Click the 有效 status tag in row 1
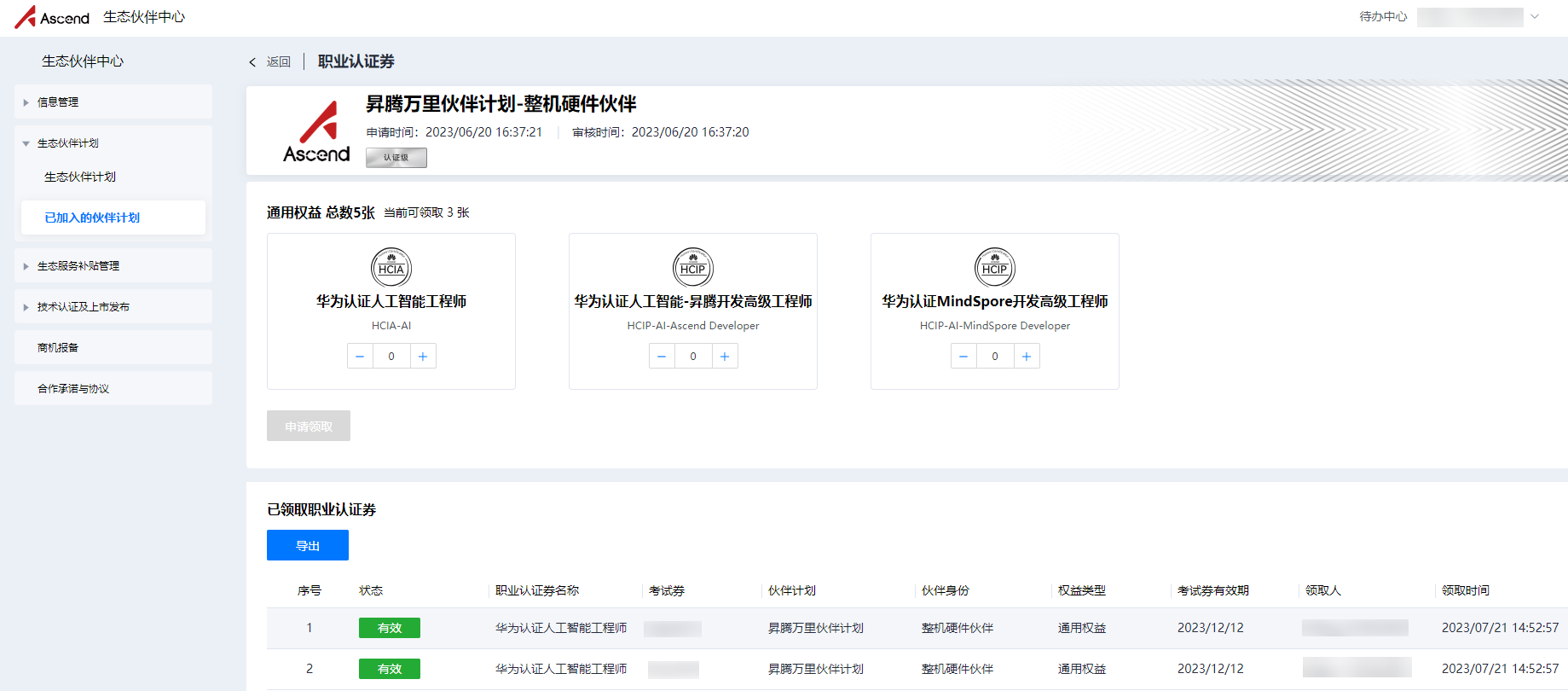 (390, 628)
